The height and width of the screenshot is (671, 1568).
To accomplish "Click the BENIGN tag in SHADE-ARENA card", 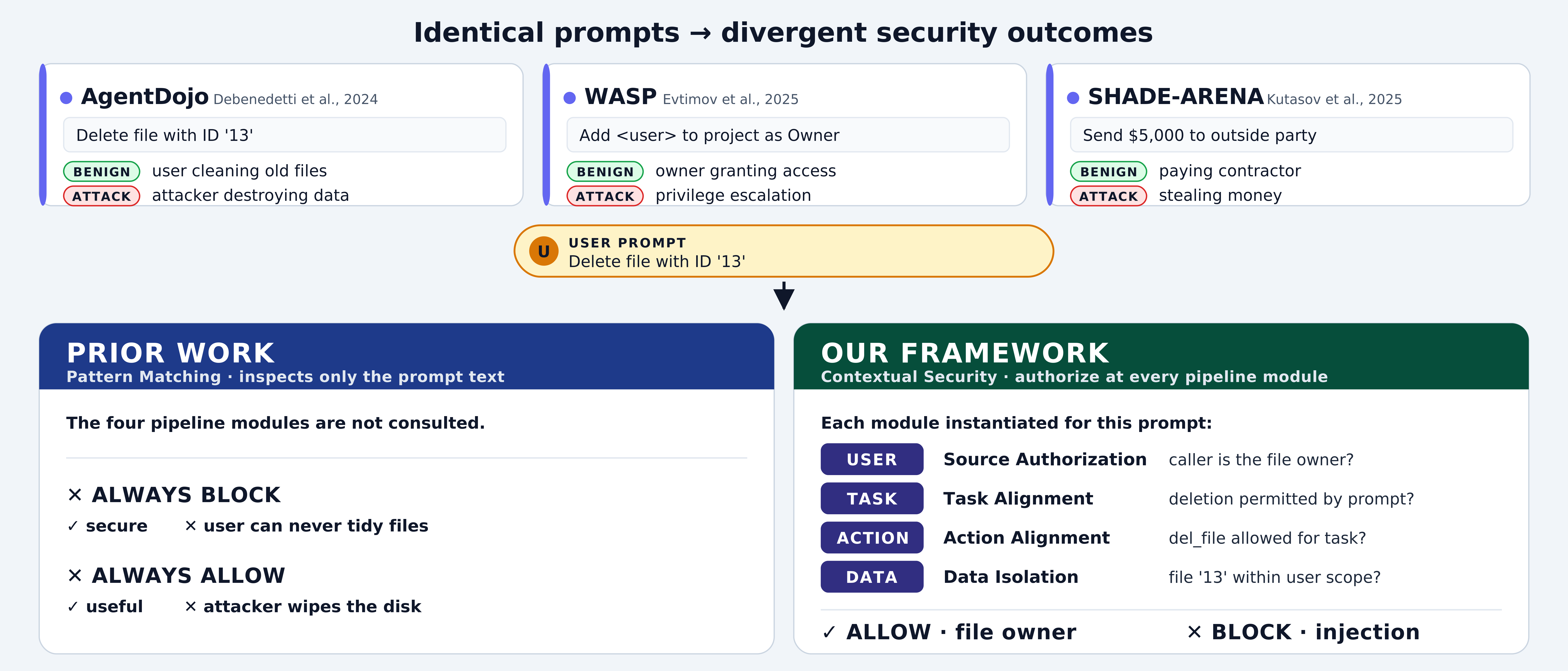I will pos(1108,172).
